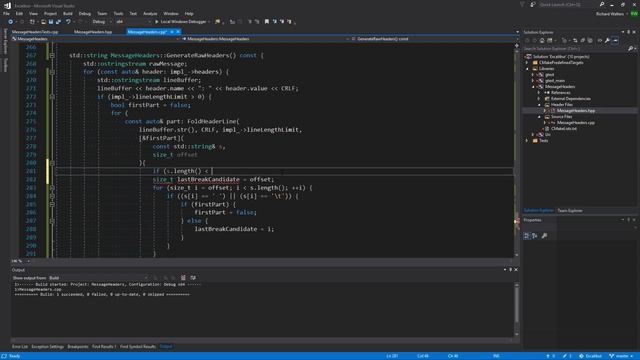
Task: Open the Breakpoints tab
Action: click(78, 347)
